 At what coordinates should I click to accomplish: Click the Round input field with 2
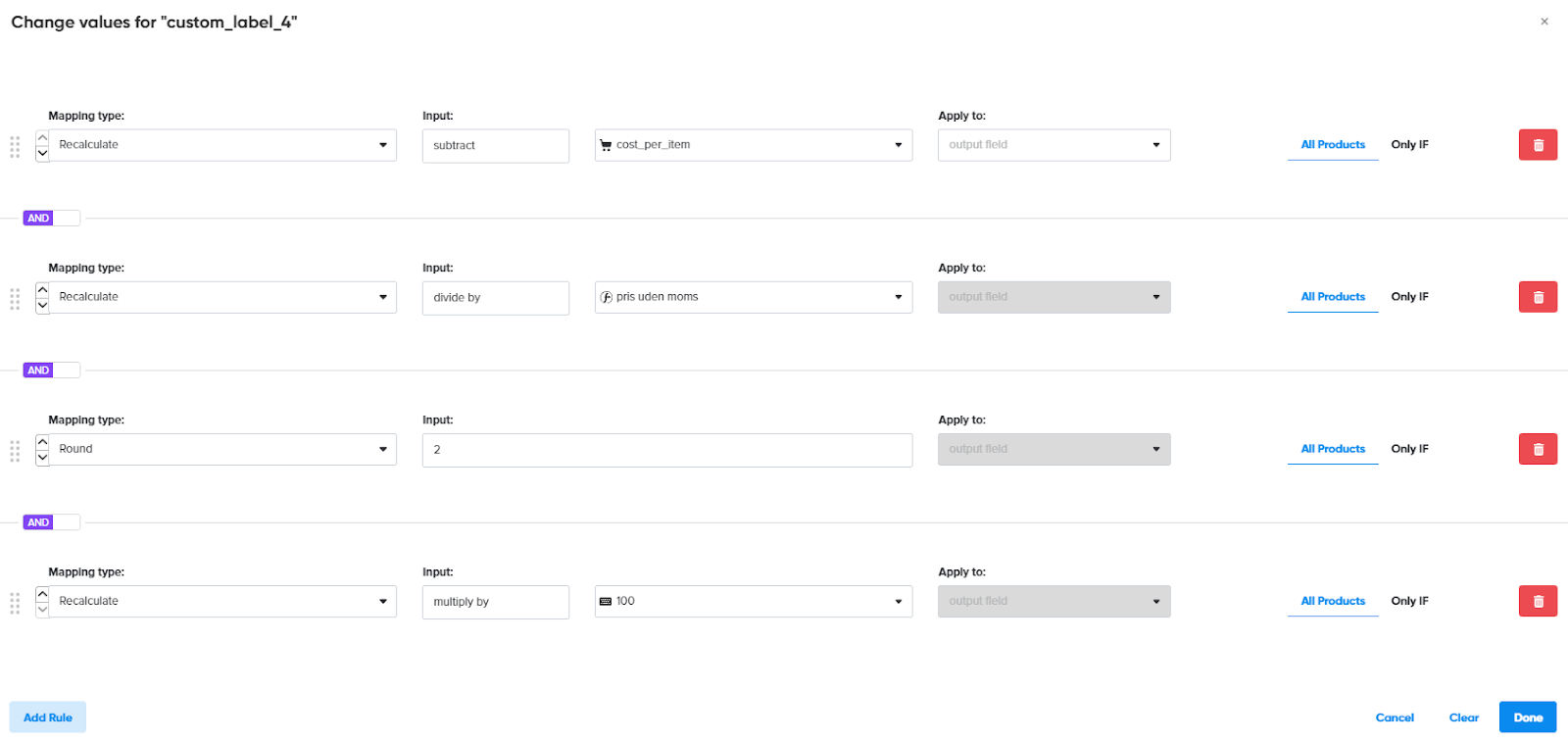(666, 450)
